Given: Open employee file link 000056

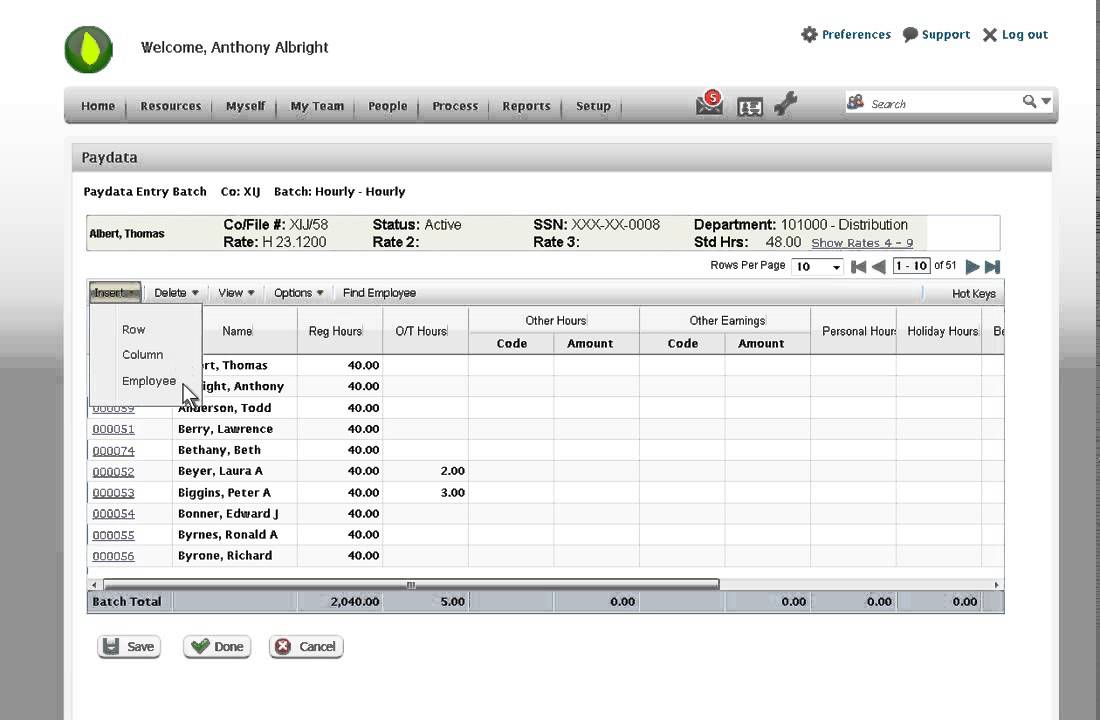Looking at the screenshot, I should click(113, 556).
